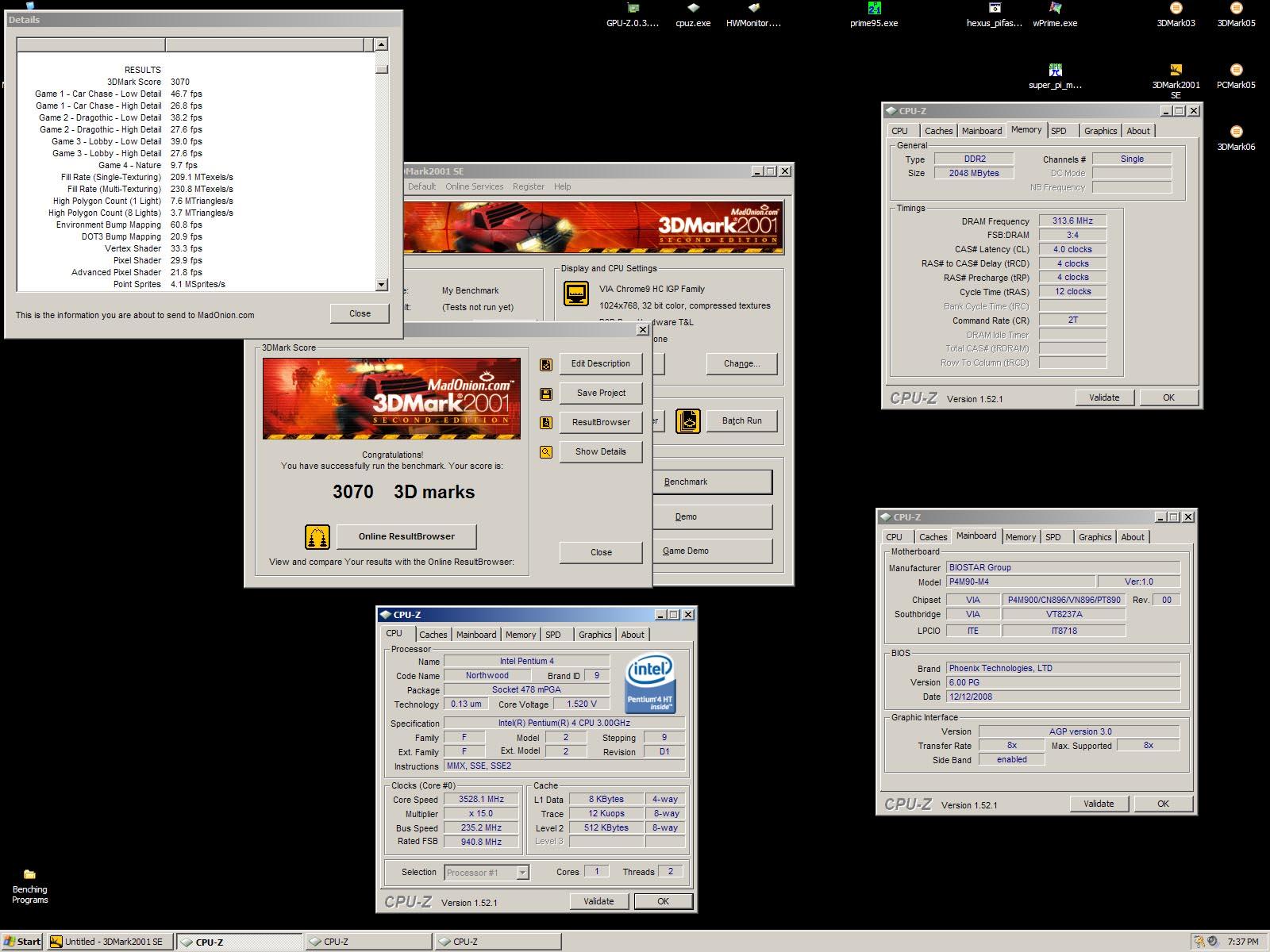The image size is (1270, 952).
Task: Click Validate in Mainboard CPU-Z window
Action: tap(1099, 804)
